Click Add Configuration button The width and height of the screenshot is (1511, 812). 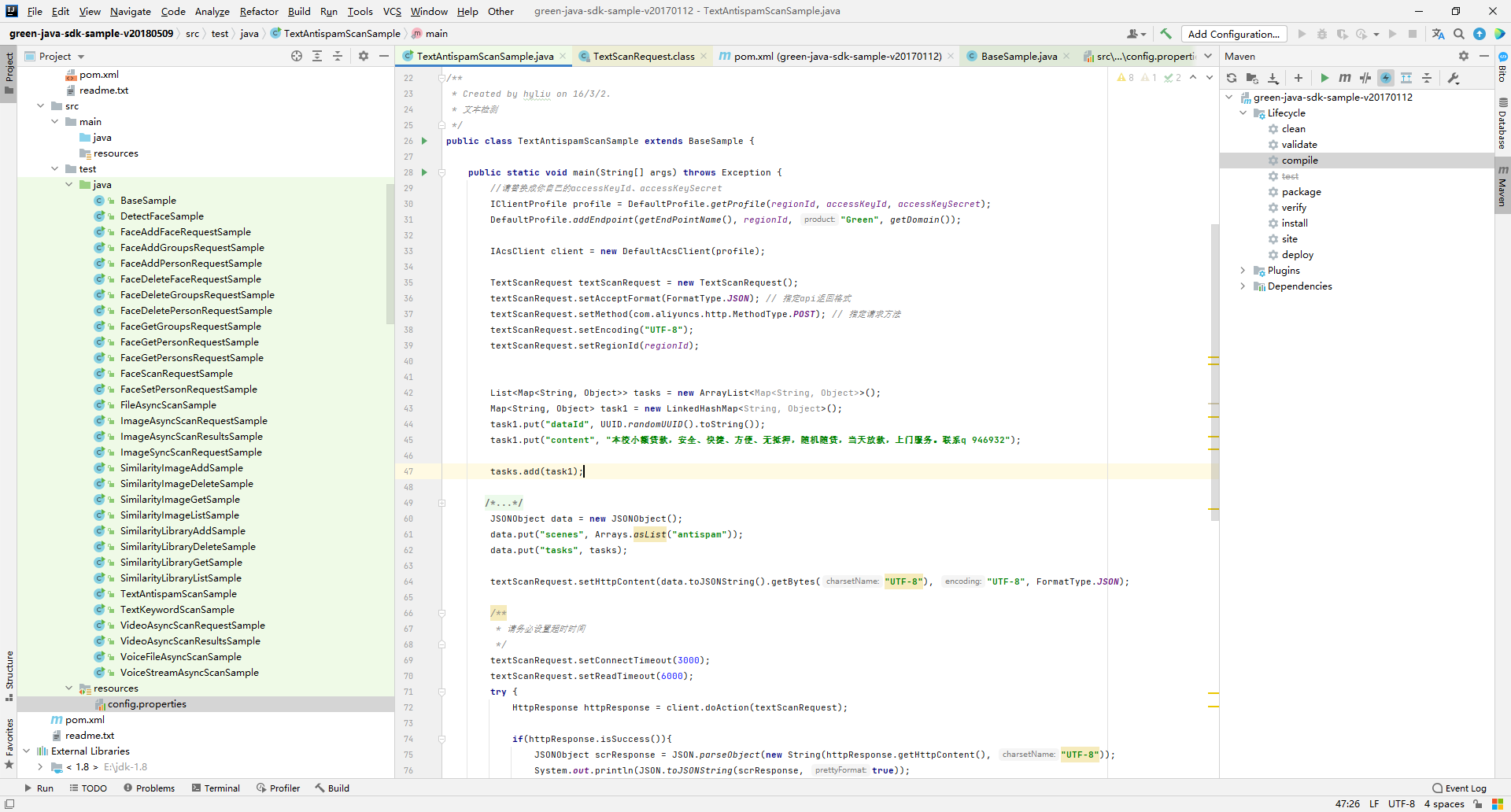click(1233, 34)
